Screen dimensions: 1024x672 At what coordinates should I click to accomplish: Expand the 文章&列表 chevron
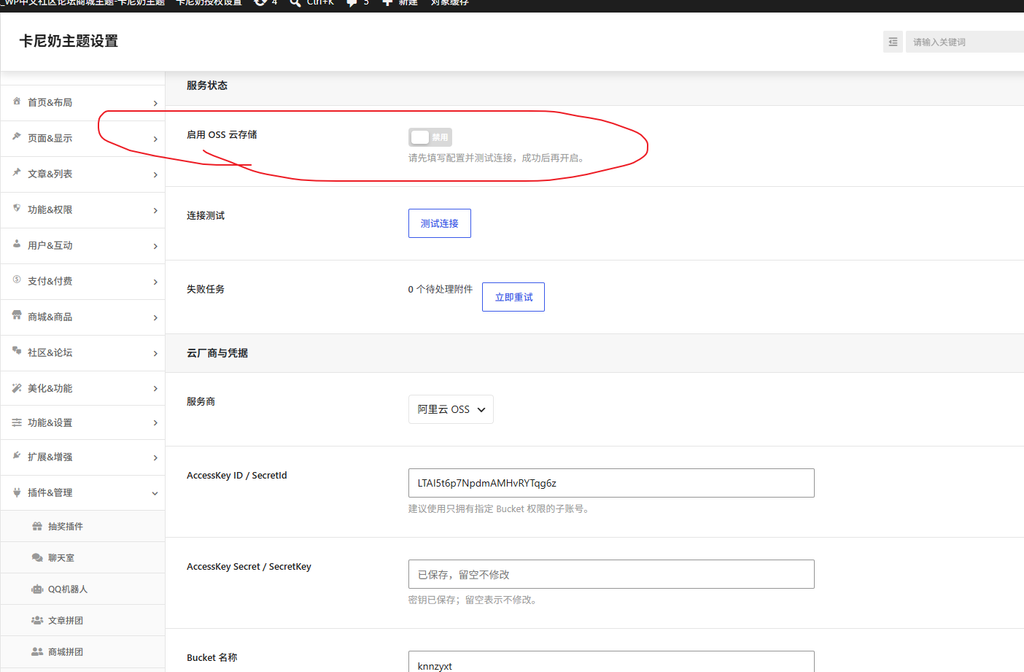click(155, 175)
